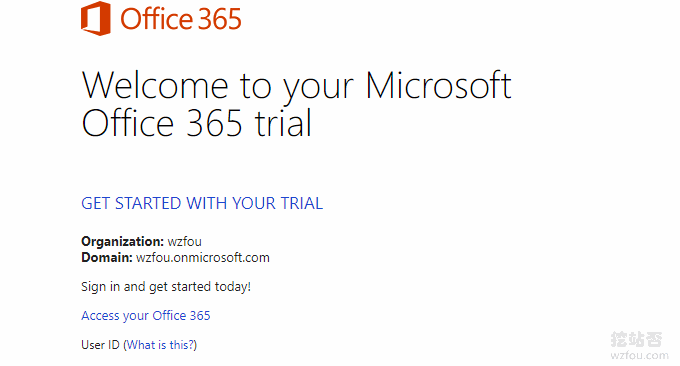Click the organization value wzfou
This screenshot has height=366, width=680.
click(x=185, y=242)
